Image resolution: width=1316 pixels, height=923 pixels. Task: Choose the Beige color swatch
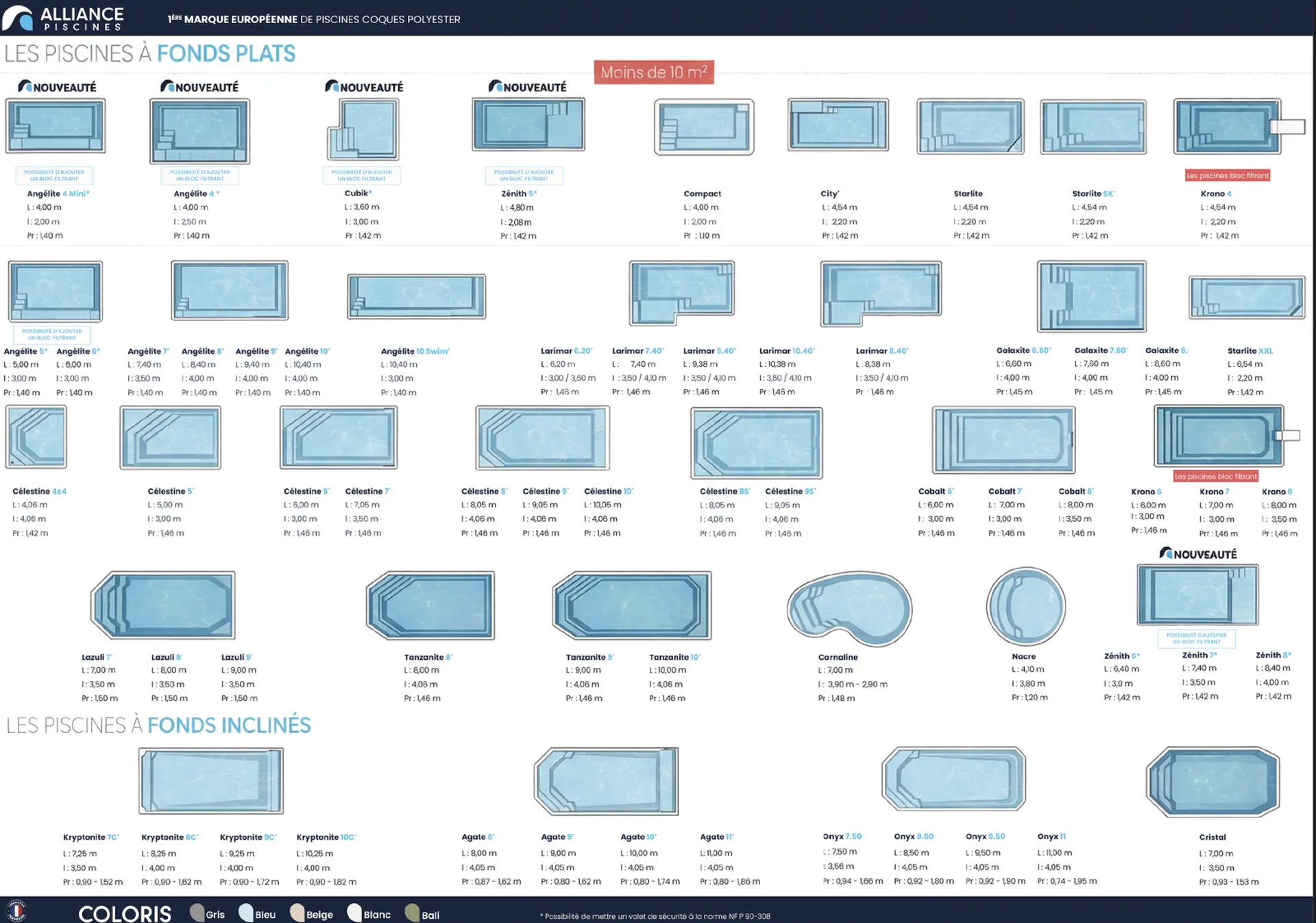coord(297,913)
